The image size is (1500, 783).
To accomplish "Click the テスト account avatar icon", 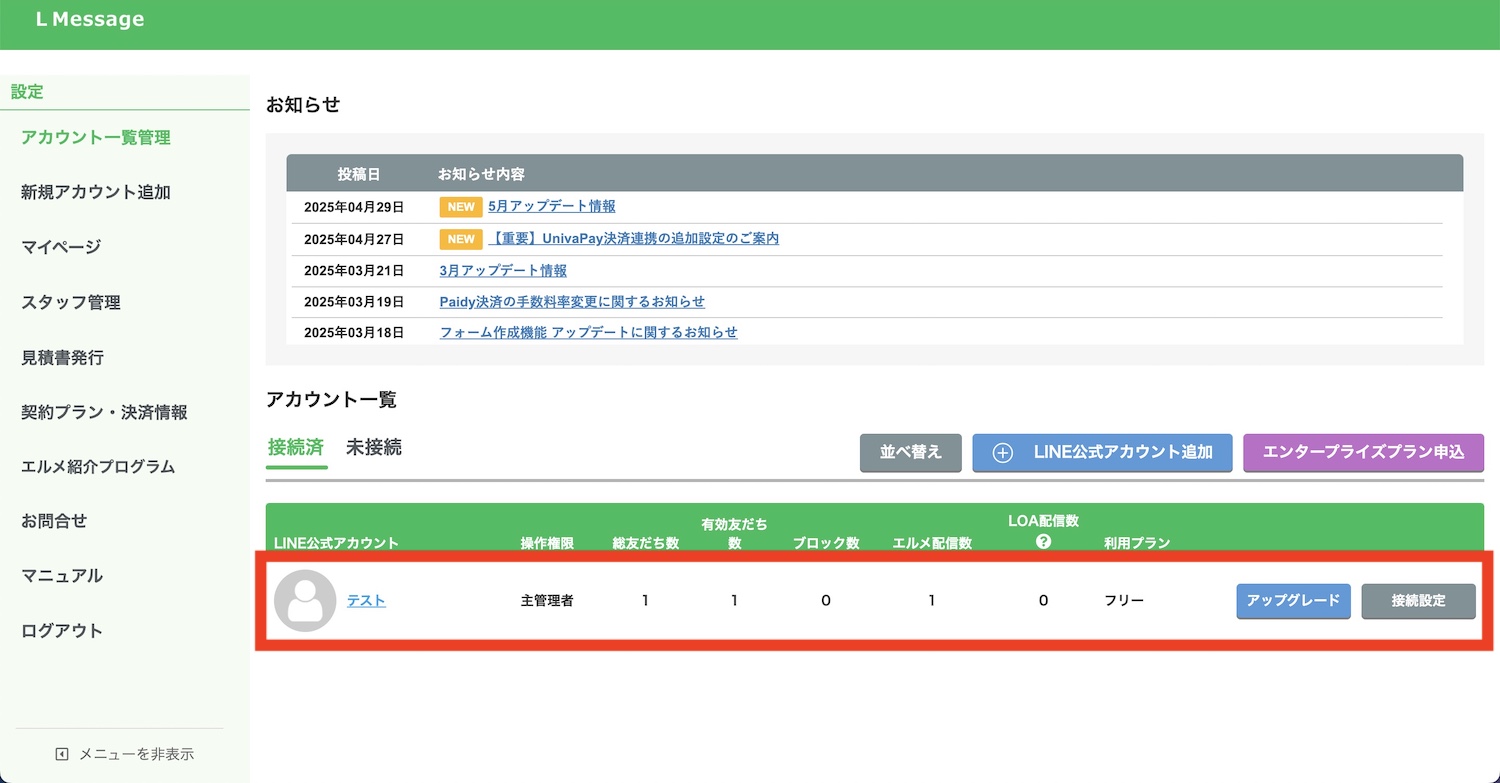I will (x=305, y=601).
